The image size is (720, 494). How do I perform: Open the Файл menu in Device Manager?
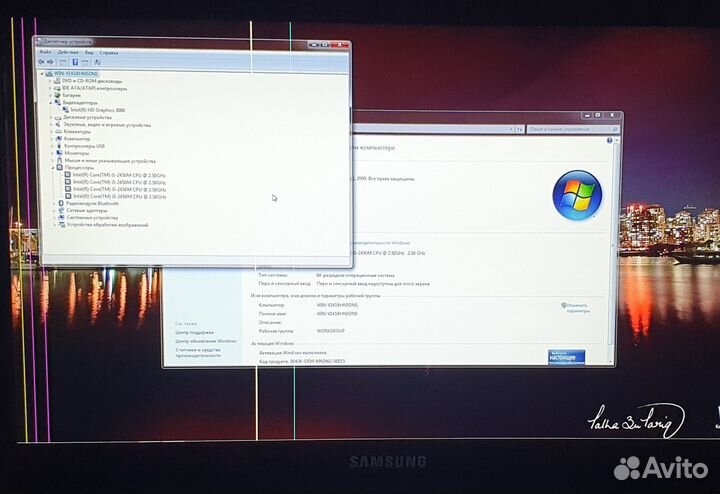tap(45, 52)
